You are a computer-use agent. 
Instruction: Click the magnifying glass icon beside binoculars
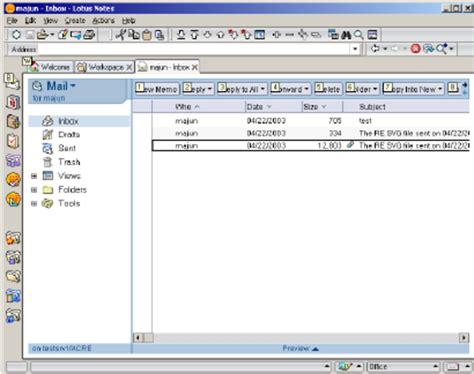359,35
